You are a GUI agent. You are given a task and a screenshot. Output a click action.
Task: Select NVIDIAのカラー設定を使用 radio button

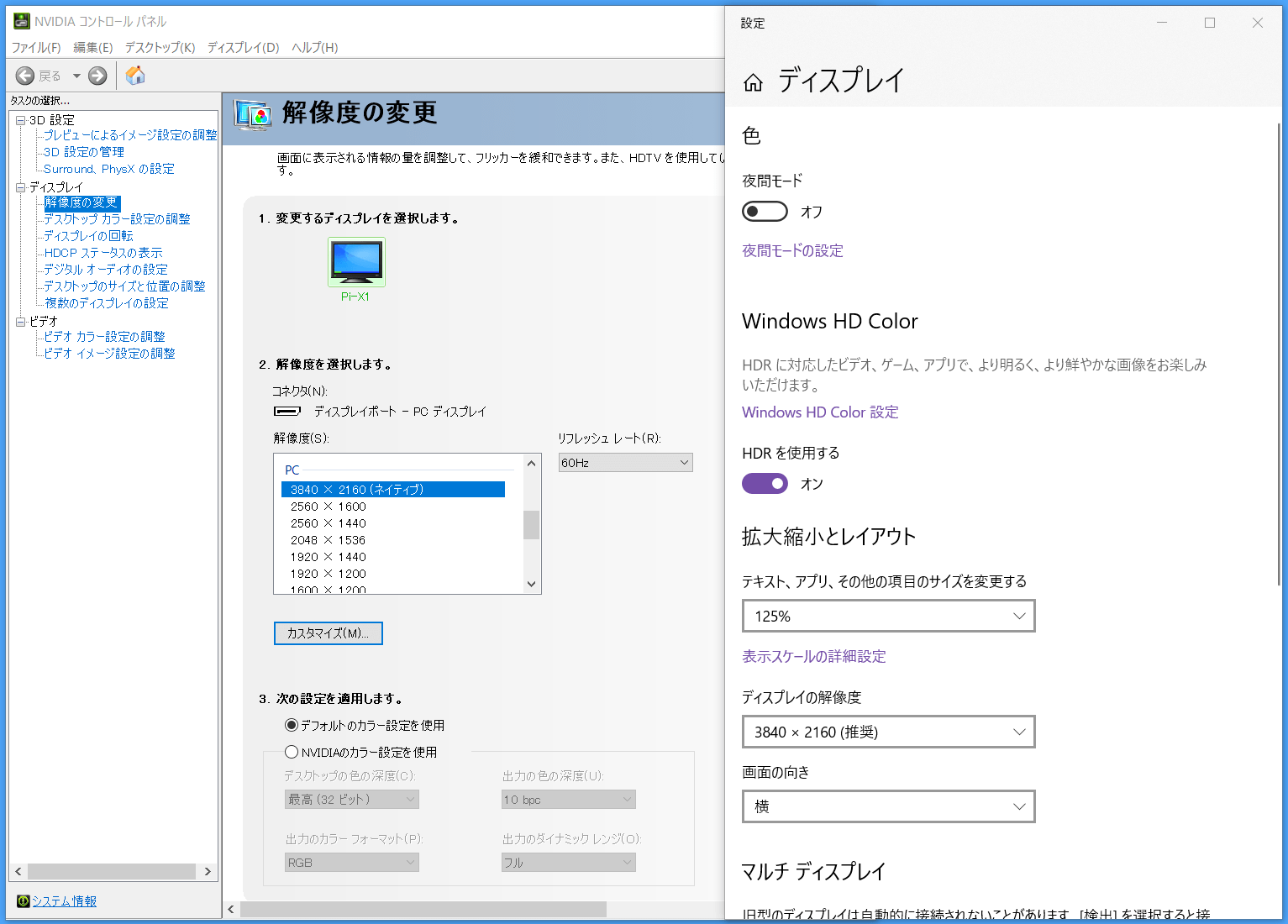point(292,752)
